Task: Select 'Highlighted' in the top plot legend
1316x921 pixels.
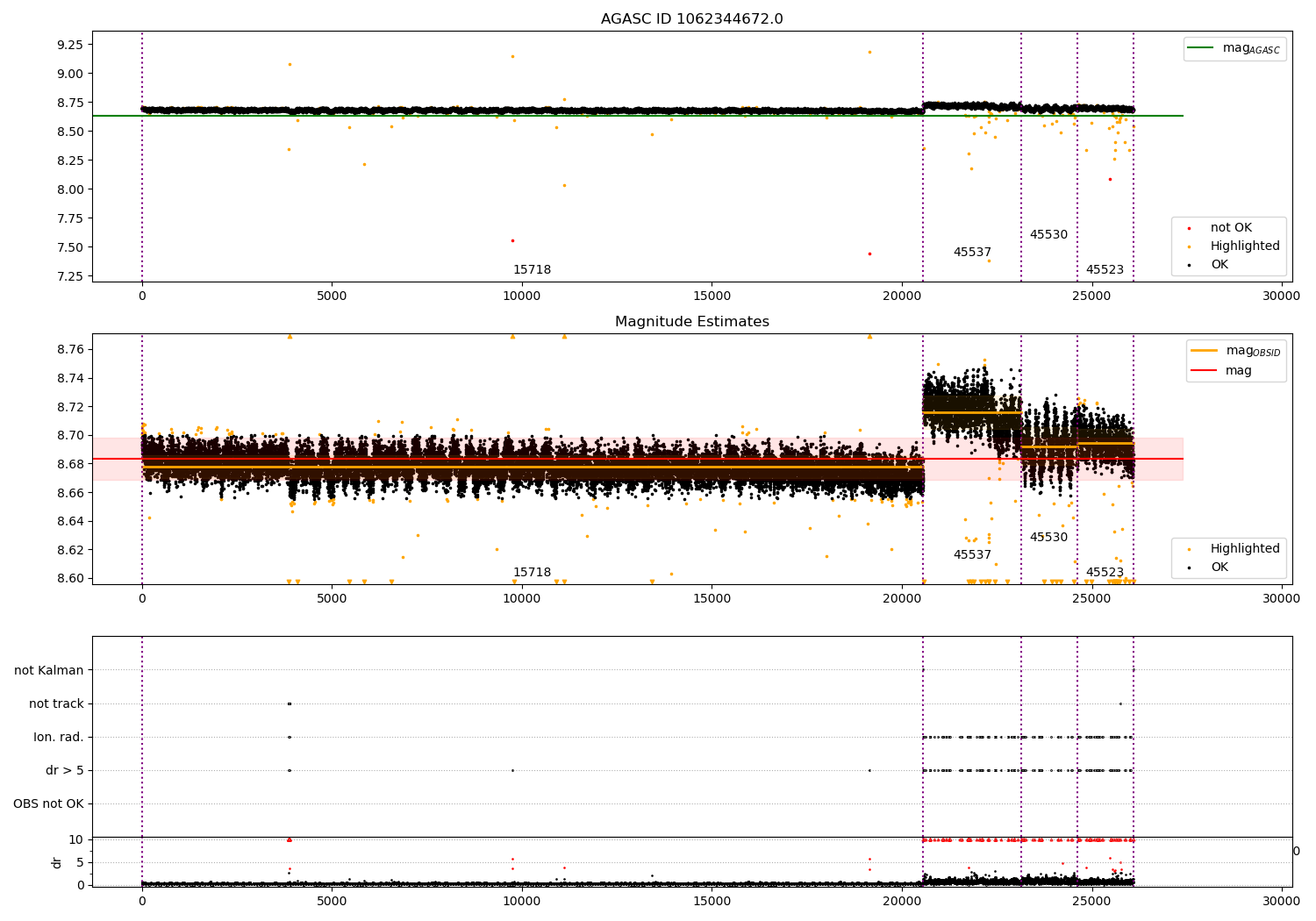Action: [1234, 246]
